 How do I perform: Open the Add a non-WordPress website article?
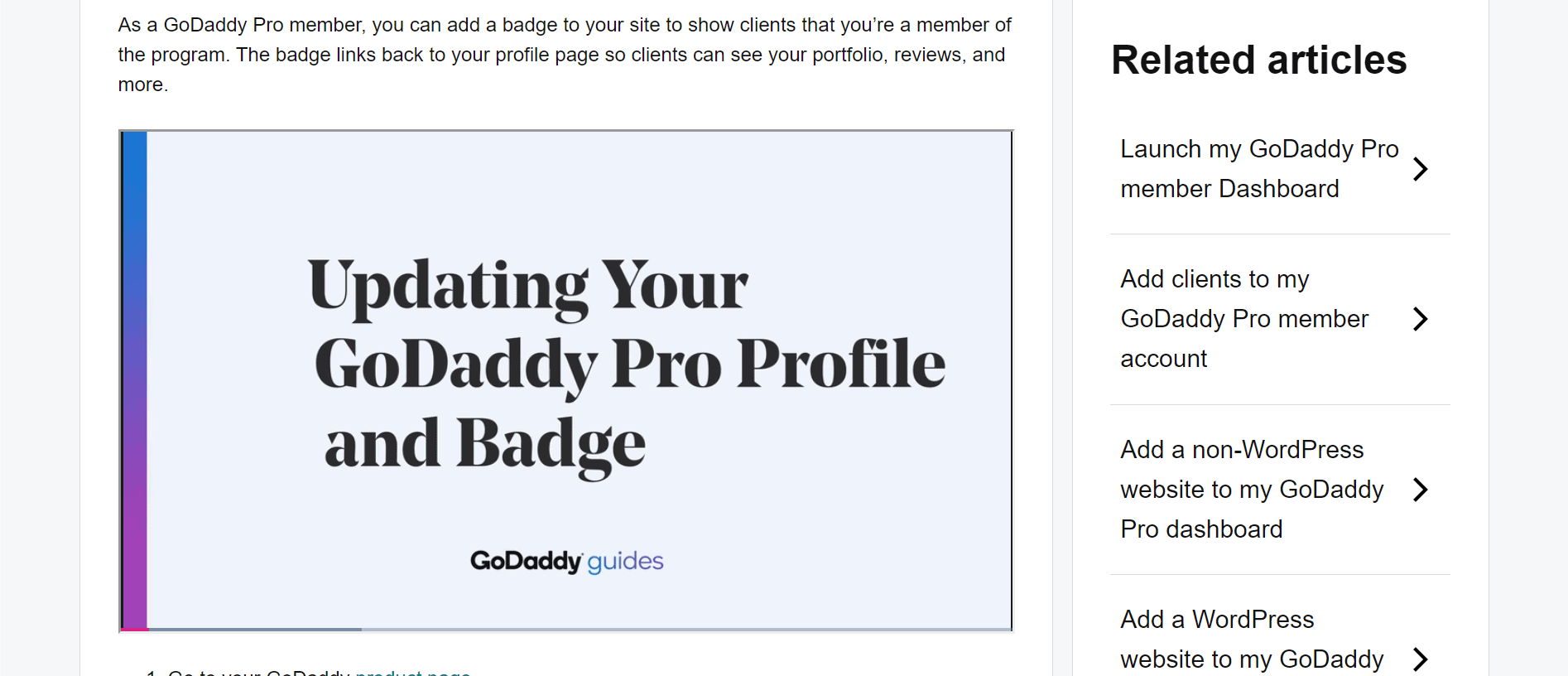pos(1252,490)
